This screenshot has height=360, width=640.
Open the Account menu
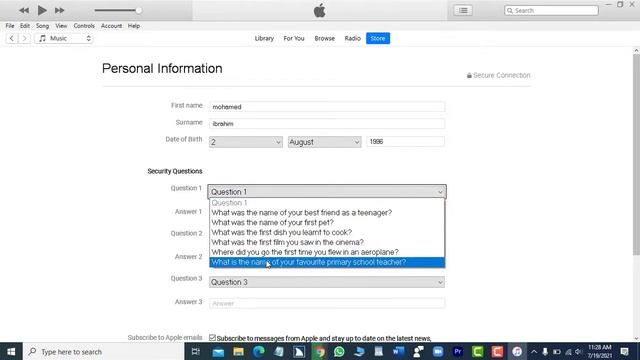click(x=111, y=26)
